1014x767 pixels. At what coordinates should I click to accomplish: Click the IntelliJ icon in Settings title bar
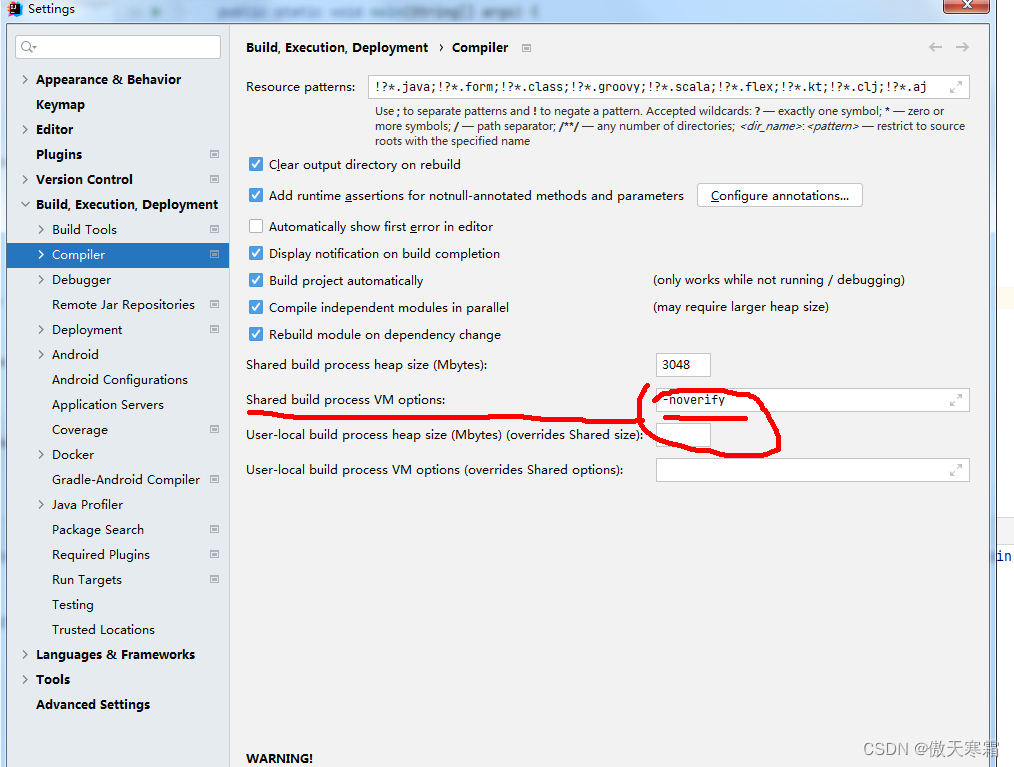coord(14,8)
